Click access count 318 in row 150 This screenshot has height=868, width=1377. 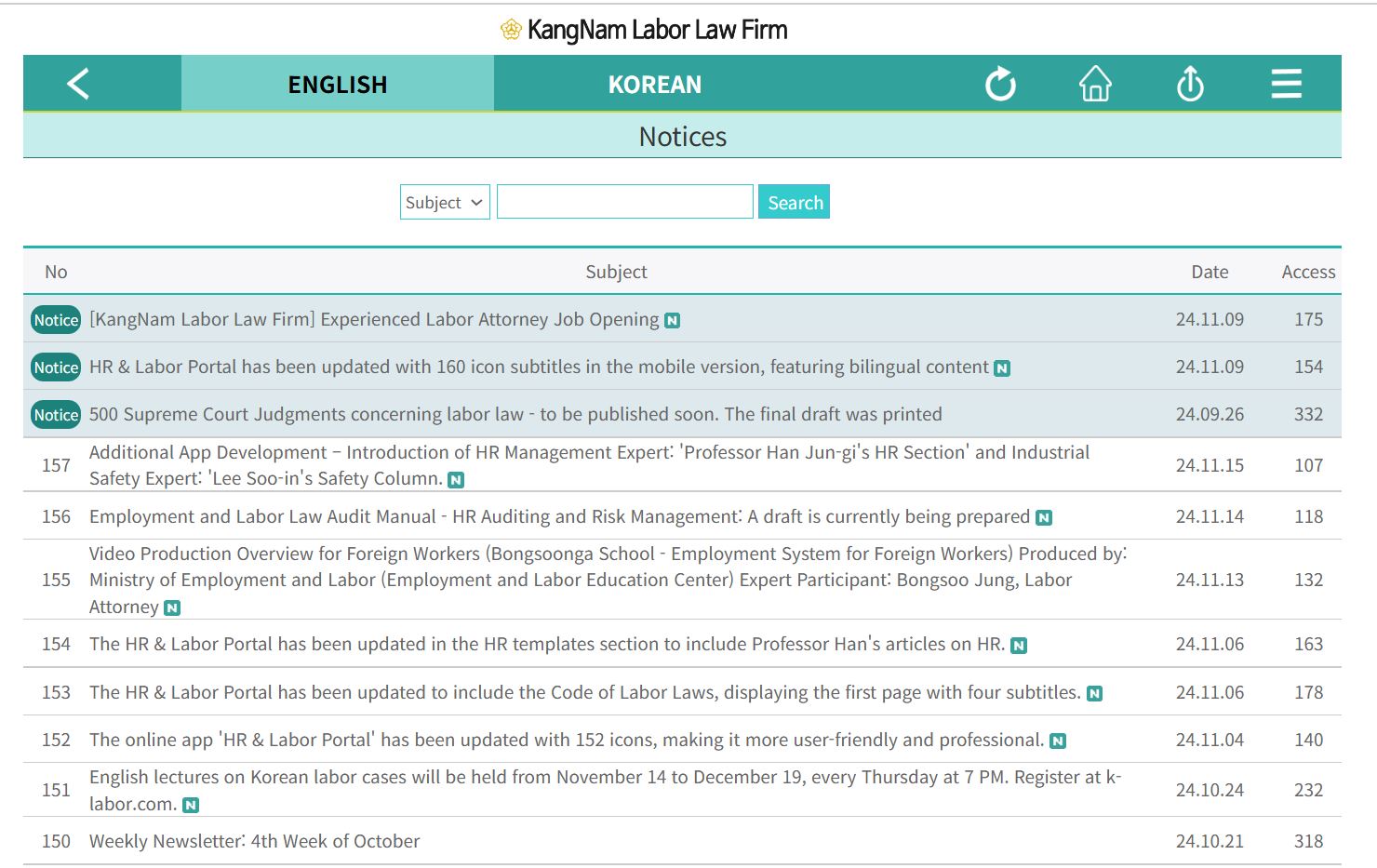(x=1308, y=841)
